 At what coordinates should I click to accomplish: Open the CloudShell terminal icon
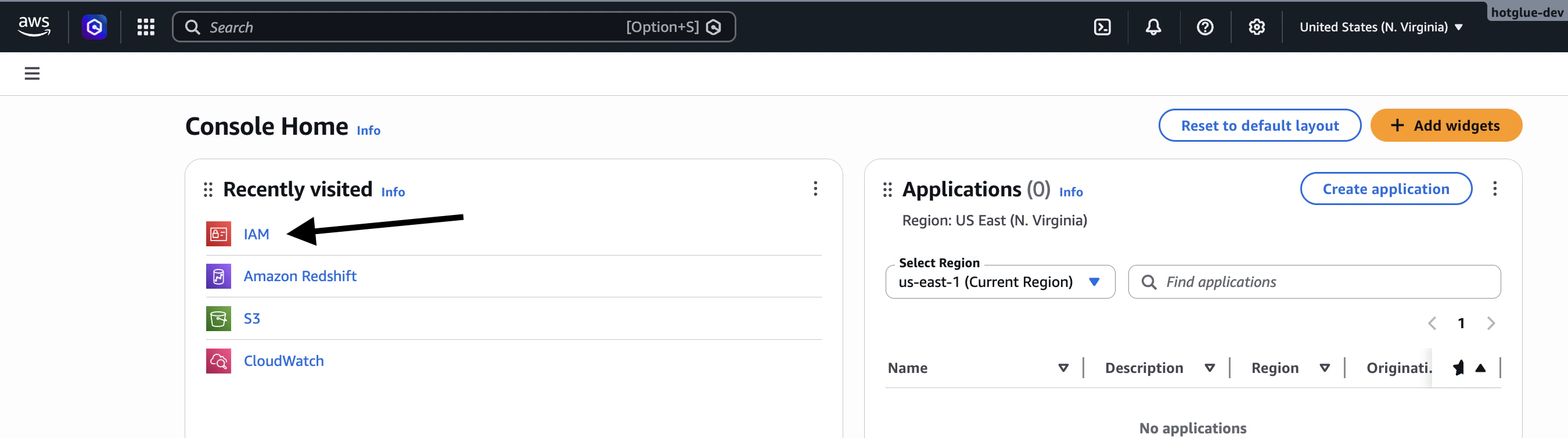pos(1102,27)
